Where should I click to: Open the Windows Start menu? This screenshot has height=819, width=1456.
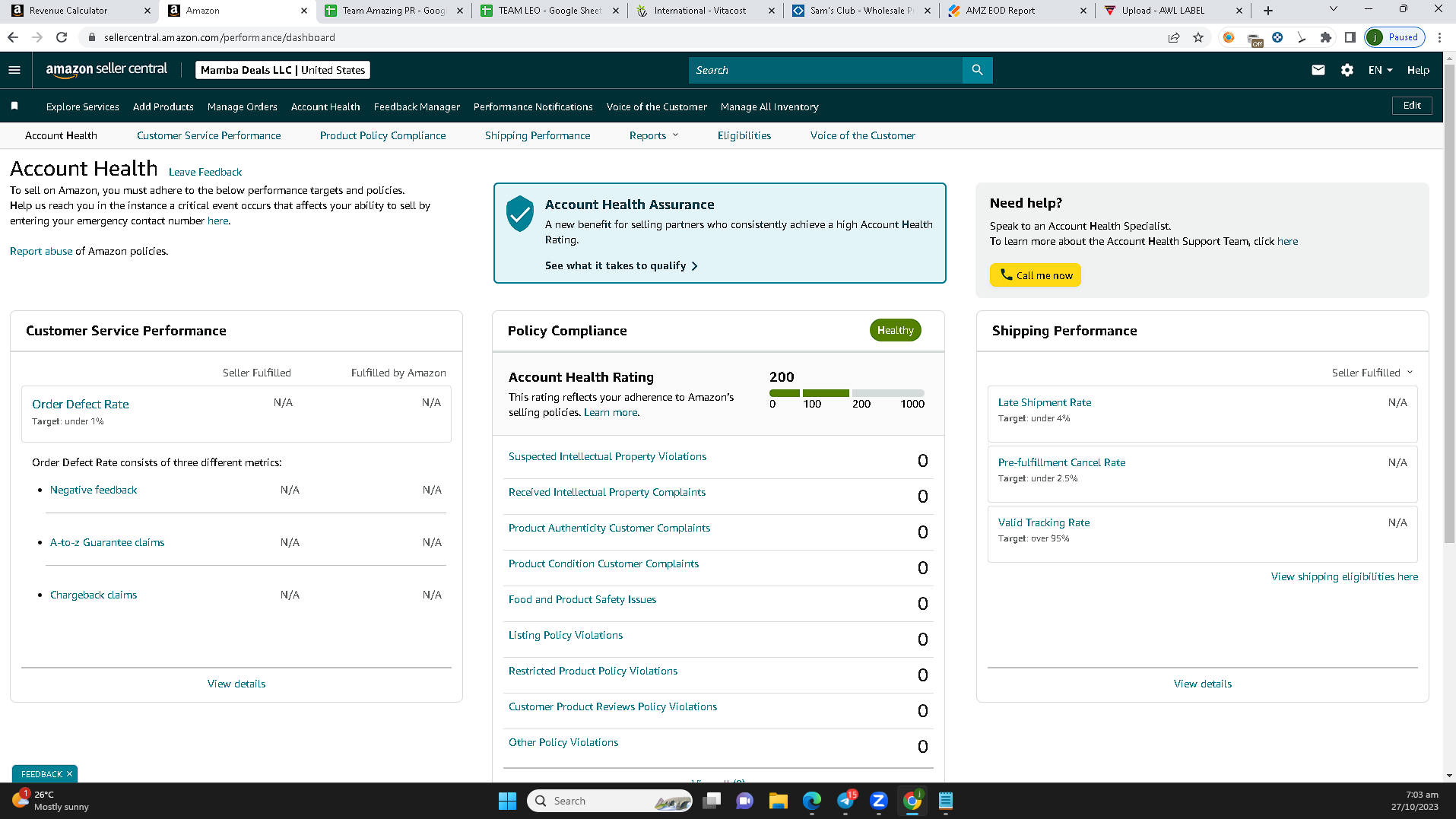click(507, 801)
